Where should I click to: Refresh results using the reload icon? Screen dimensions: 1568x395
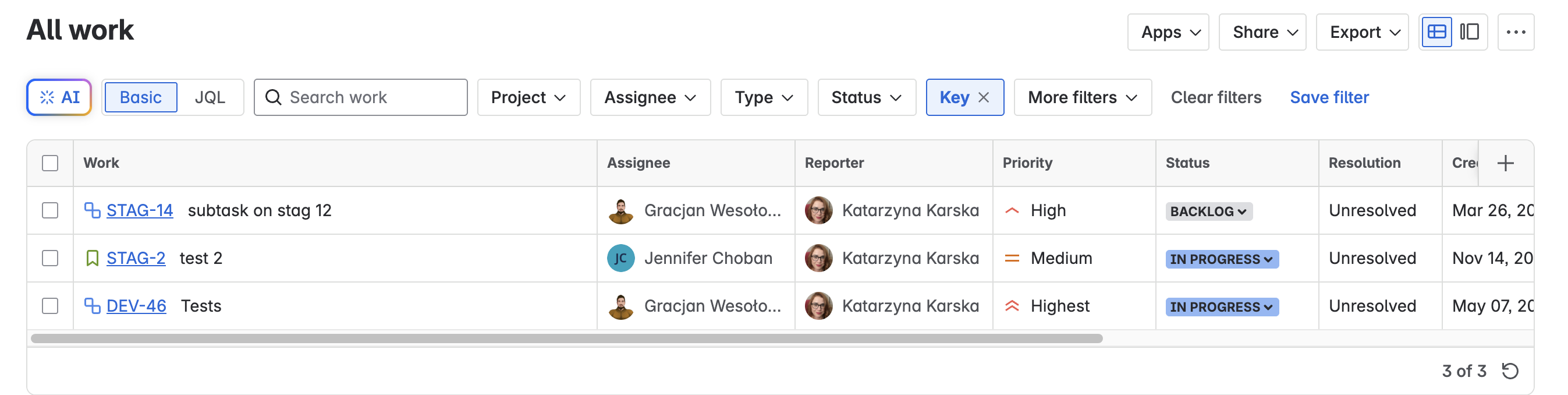1510,371
